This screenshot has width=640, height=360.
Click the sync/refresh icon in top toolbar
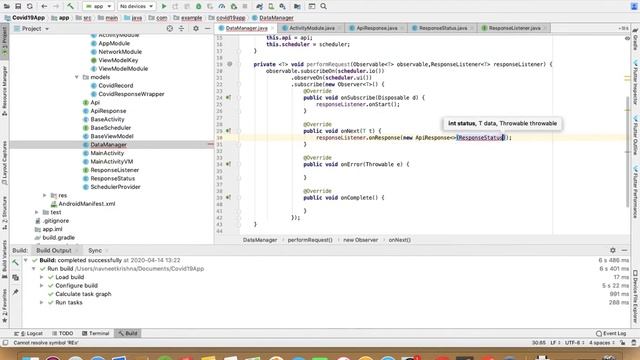30,6
